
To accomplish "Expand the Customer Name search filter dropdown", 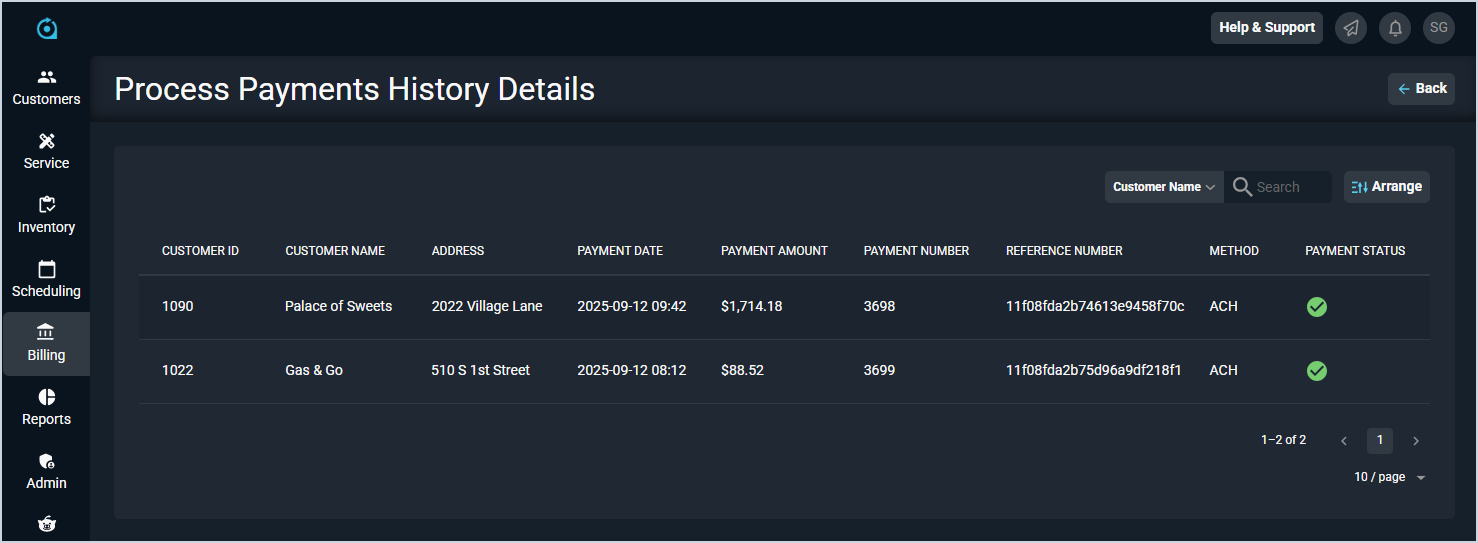I will click(1164, 187).
